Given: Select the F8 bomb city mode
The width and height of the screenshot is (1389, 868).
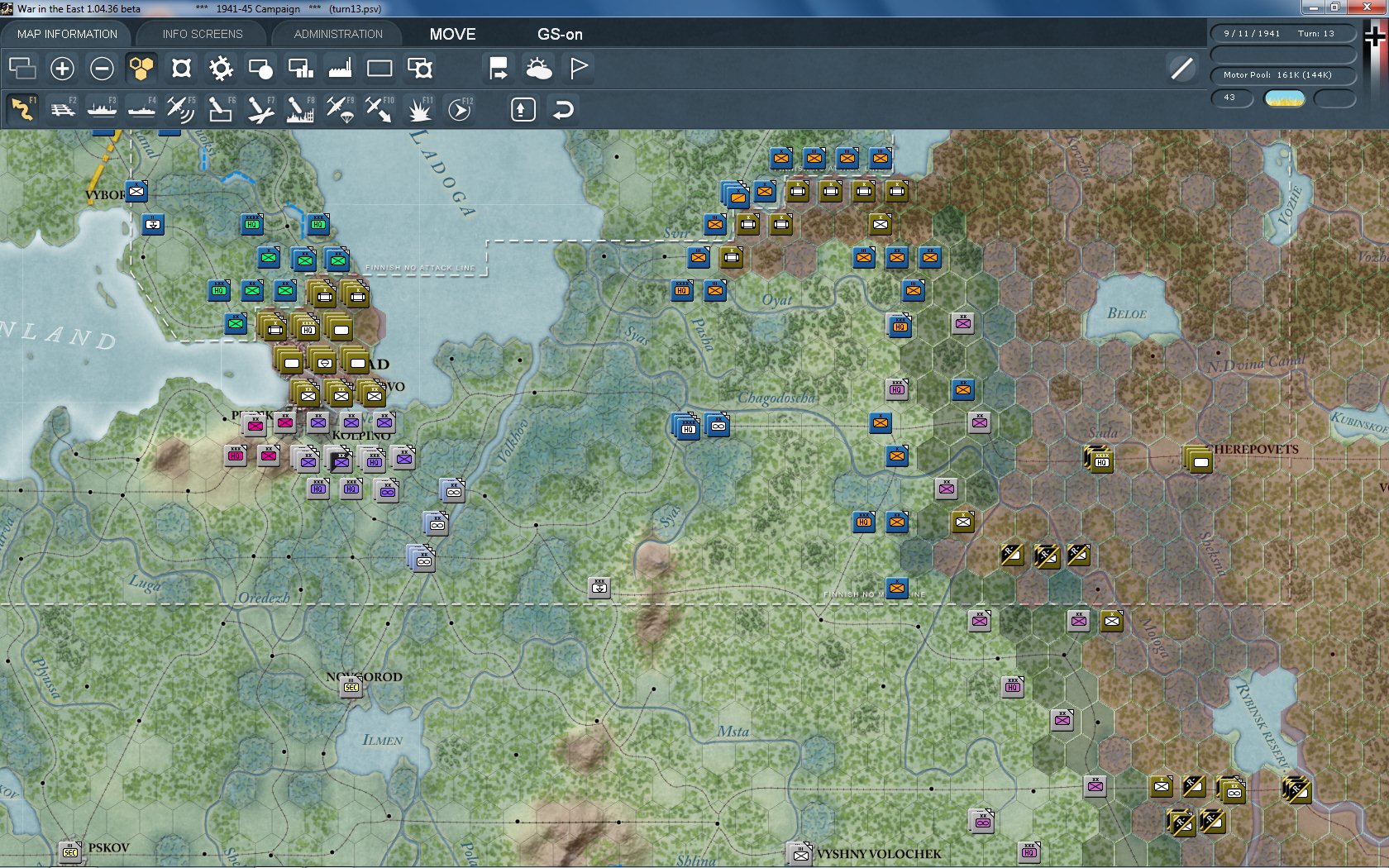Looking at the screenshot, I should coord(300,109).
